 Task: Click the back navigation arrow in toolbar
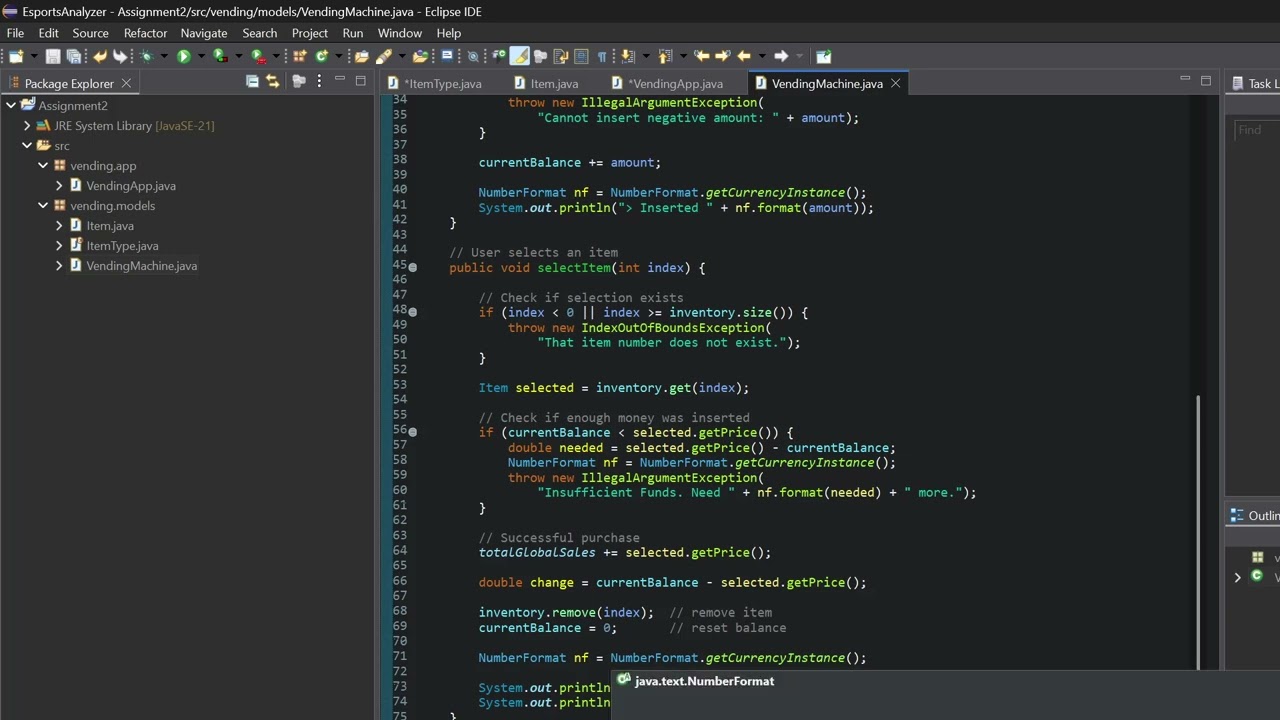point(743,56)
